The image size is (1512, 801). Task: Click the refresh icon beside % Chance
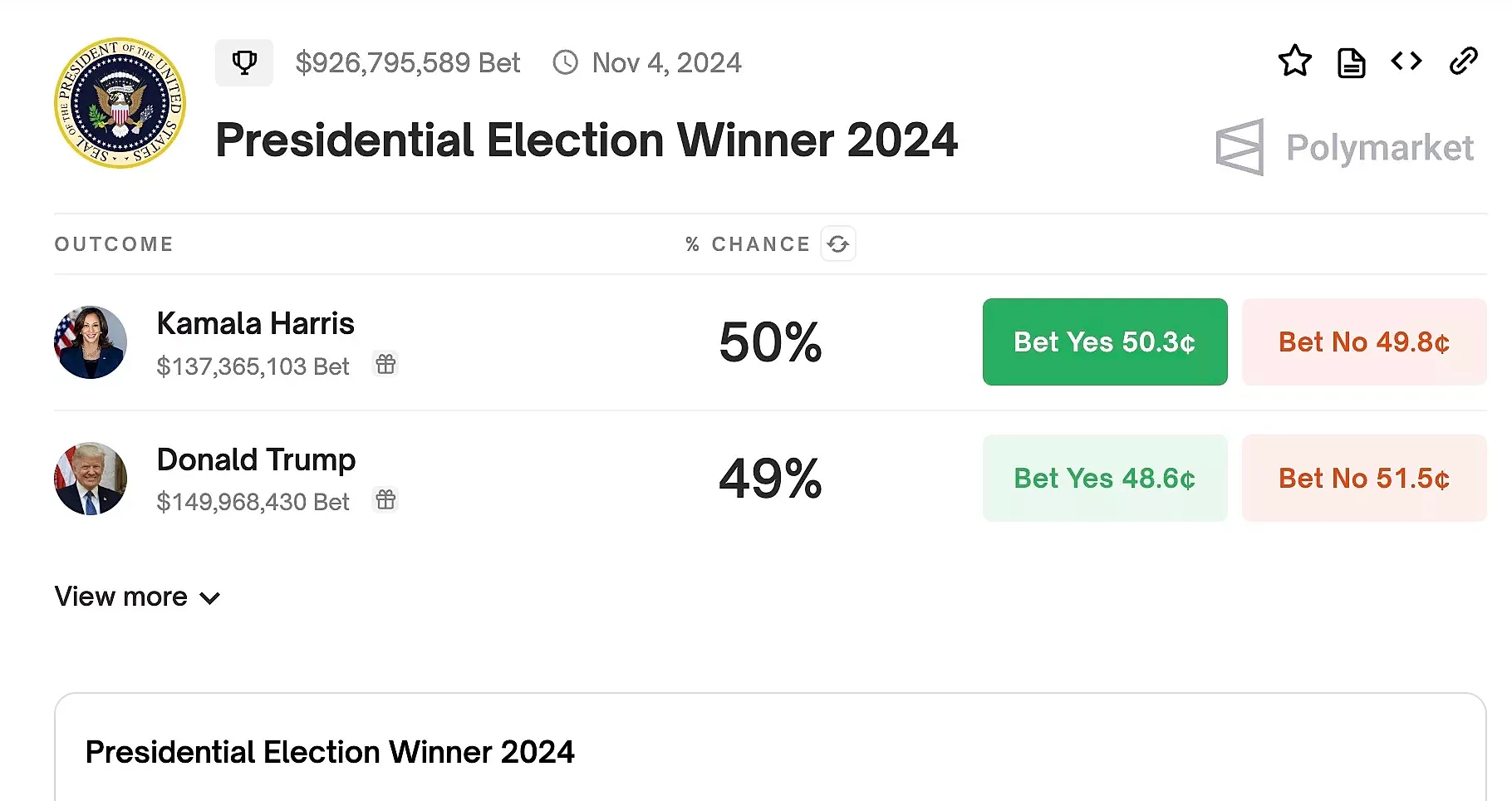coord(838,244)
